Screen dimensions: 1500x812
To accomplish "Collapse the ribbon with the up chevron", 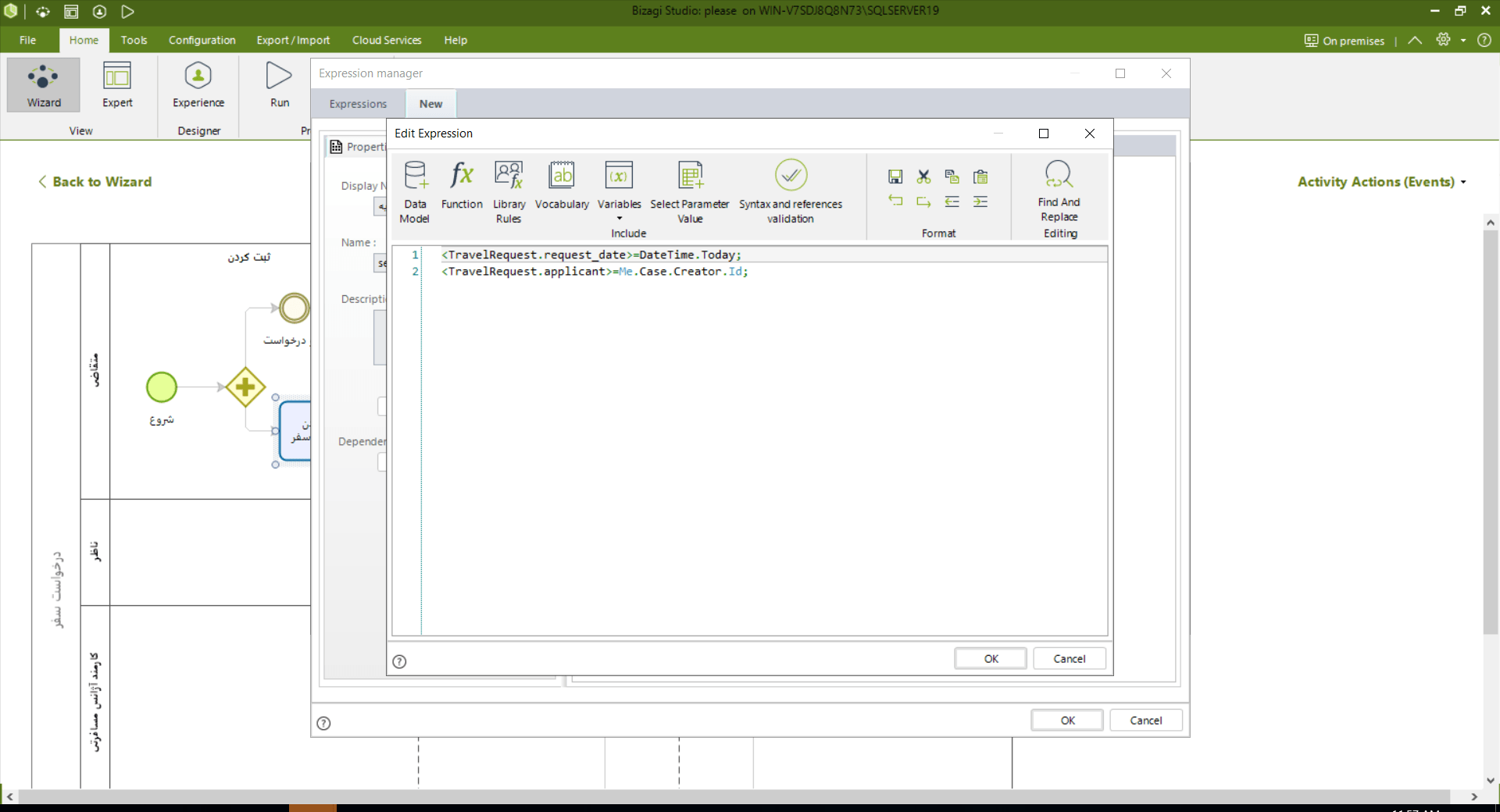I will point(1415,41).
